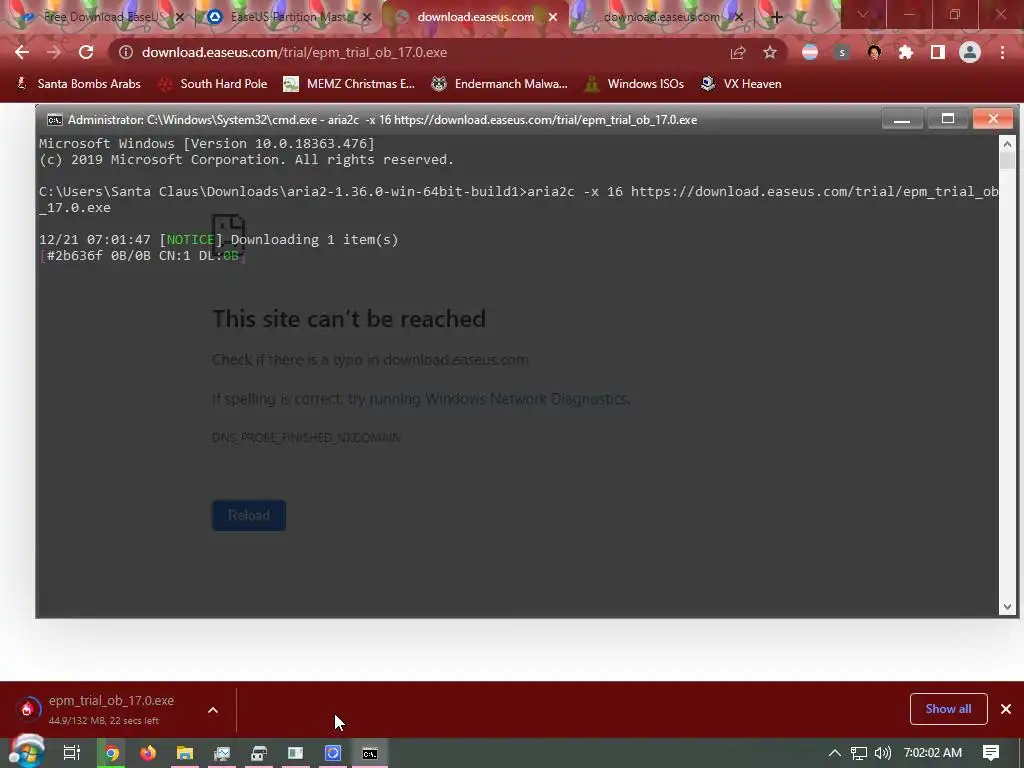Switch to the cmd.exe taskbar icon
The image size is (1024, 768).
point(370,753)
